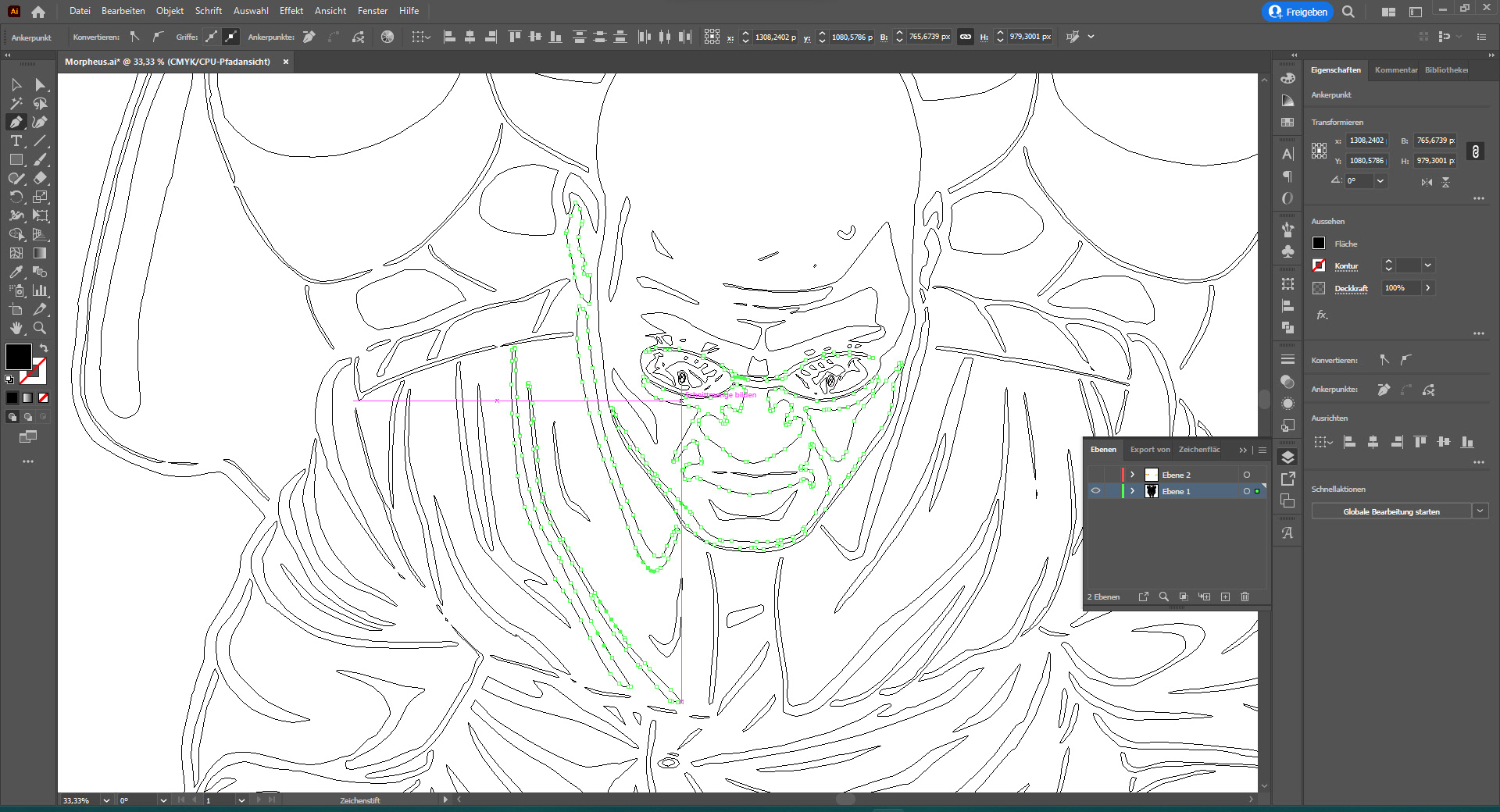Select the Paintbrush tool
This screenshot has width=1500, height=812.
coord(41,159)
